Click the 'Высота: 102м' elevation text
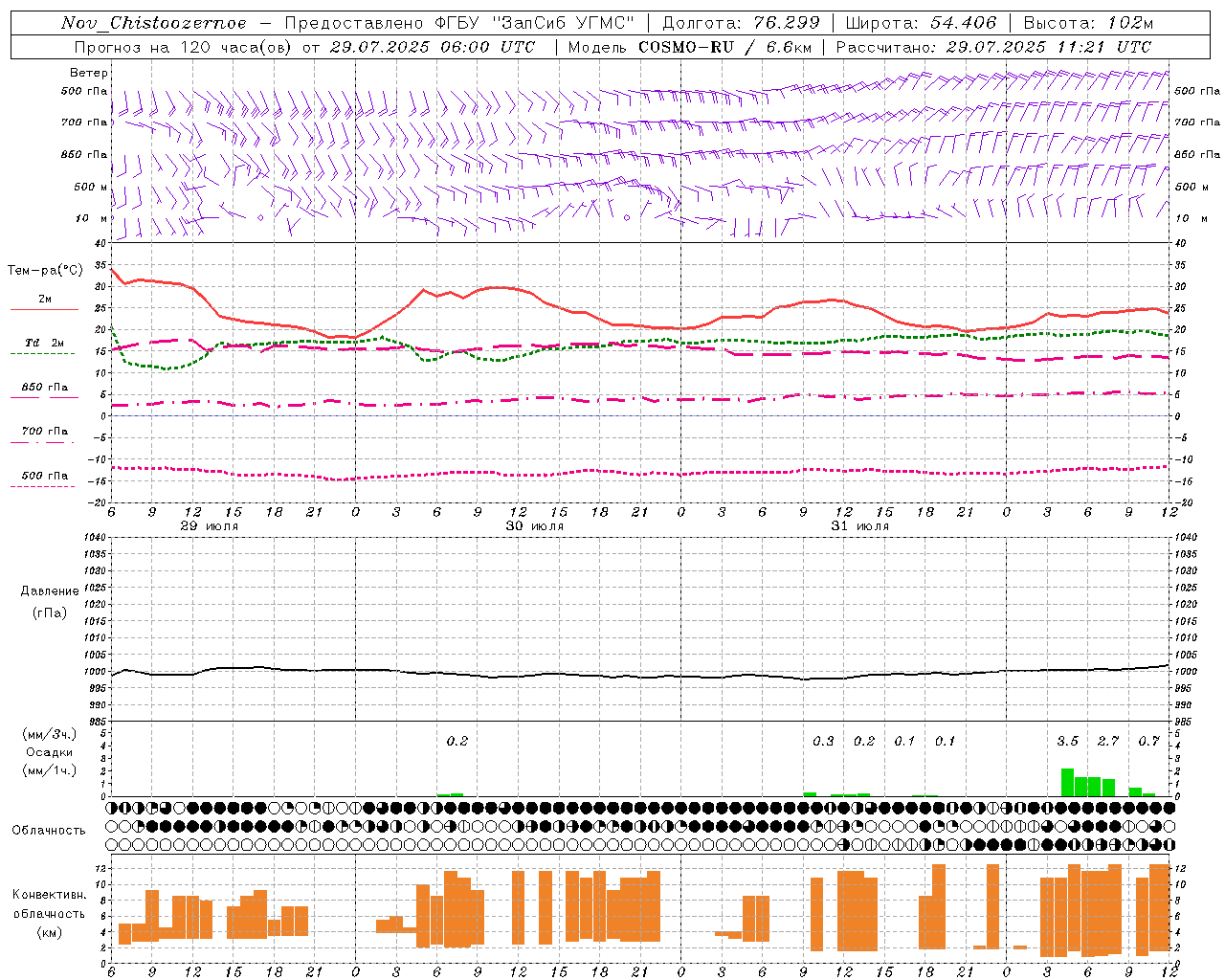Viewport: 1225px width, 980px height. [x=1088, y=23]
